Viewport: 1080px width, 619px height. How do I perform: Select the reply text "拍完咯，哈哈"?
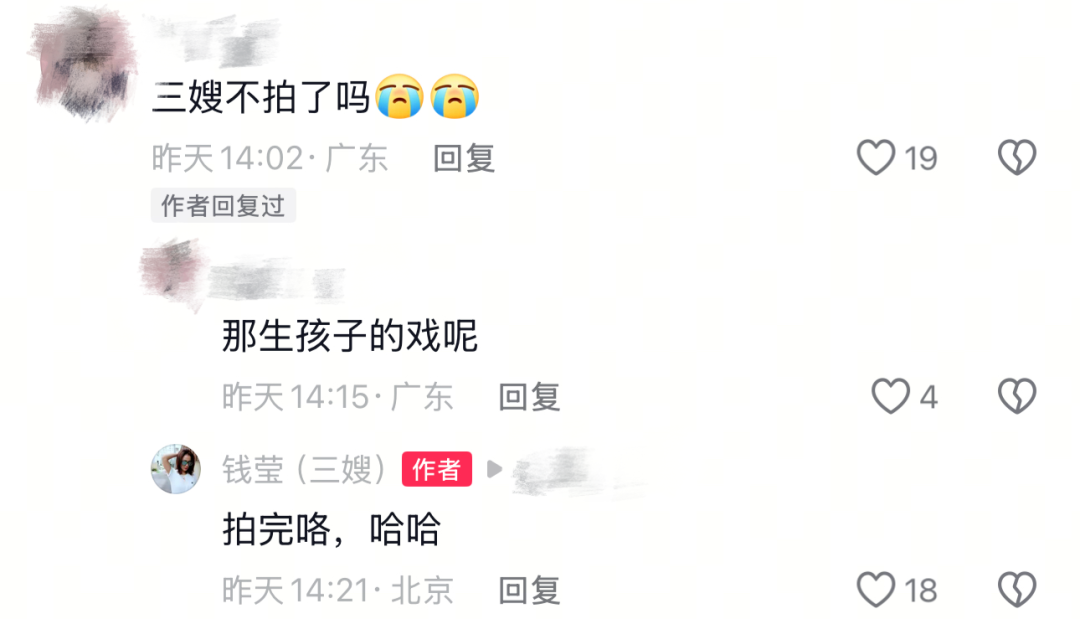point(331,529)
